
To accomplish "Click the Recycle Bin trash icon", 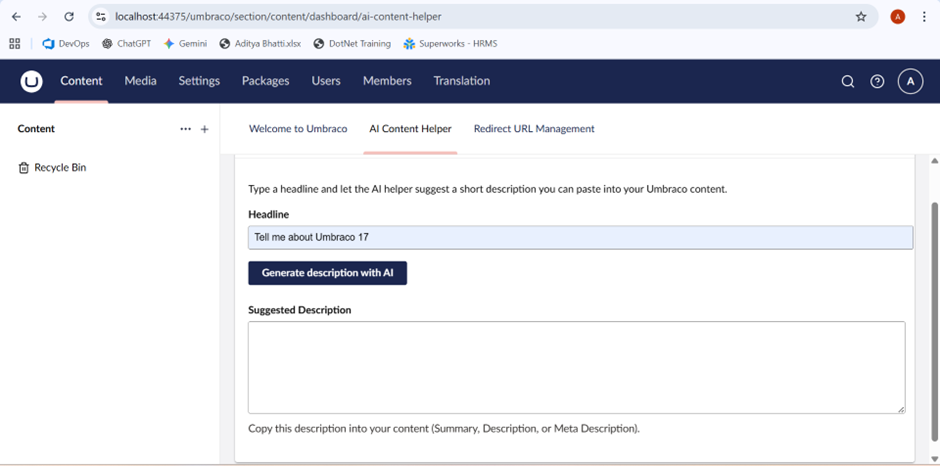I will (x=24, y=168).
